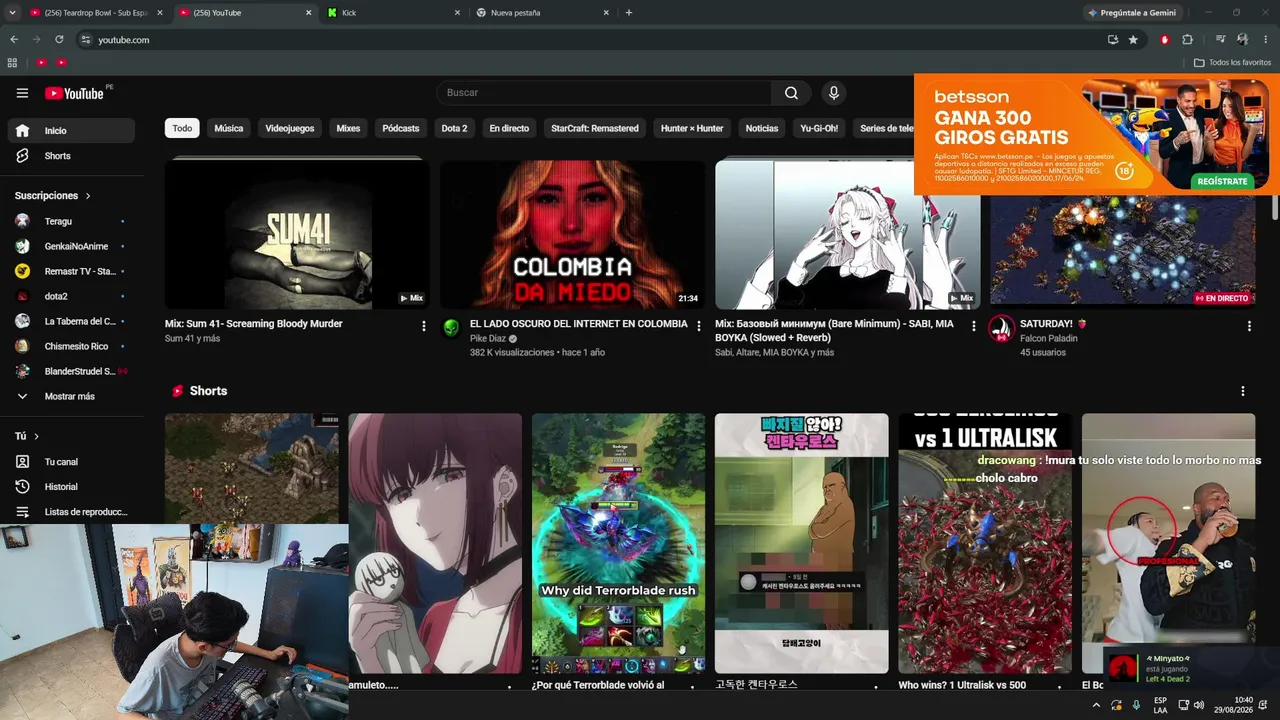Open the Chismesito Rico channel
Viewport: 1280px width, 720px height.
[x=71, y=346]
